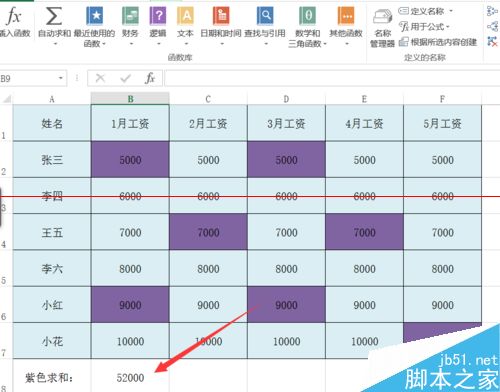Viewport: 500px width, 392px height.
Task: Open the recently used functions icon
Action: (x=95, y=16)
